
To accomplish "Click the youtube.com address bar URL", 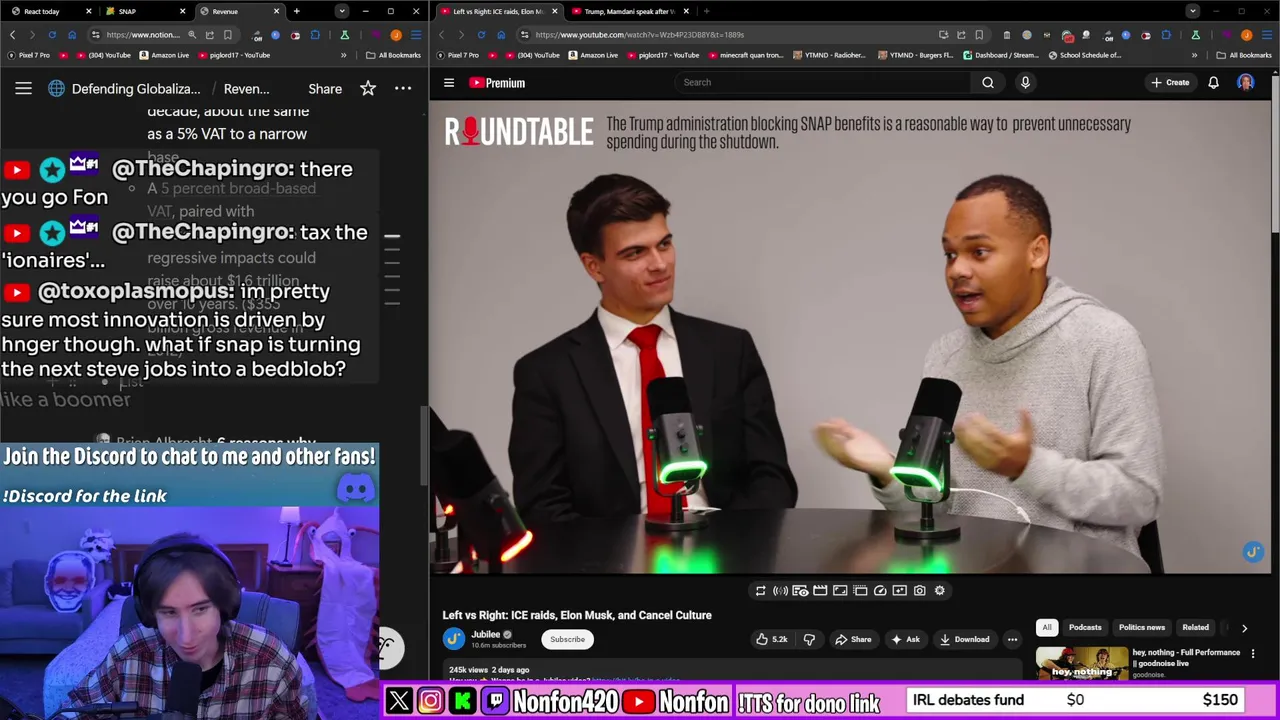I will coord(639,35).
